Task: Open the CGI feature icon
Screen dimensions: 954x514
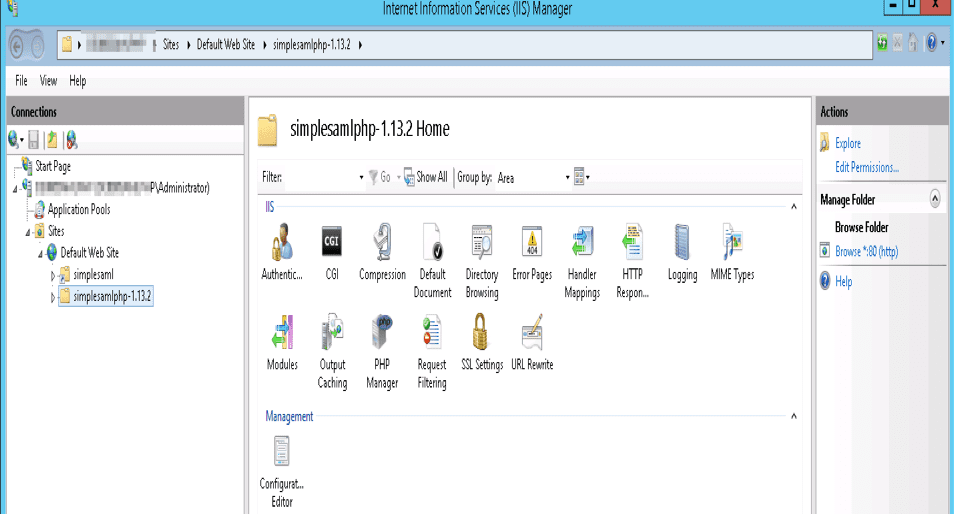Action: [x=332, y=243]
